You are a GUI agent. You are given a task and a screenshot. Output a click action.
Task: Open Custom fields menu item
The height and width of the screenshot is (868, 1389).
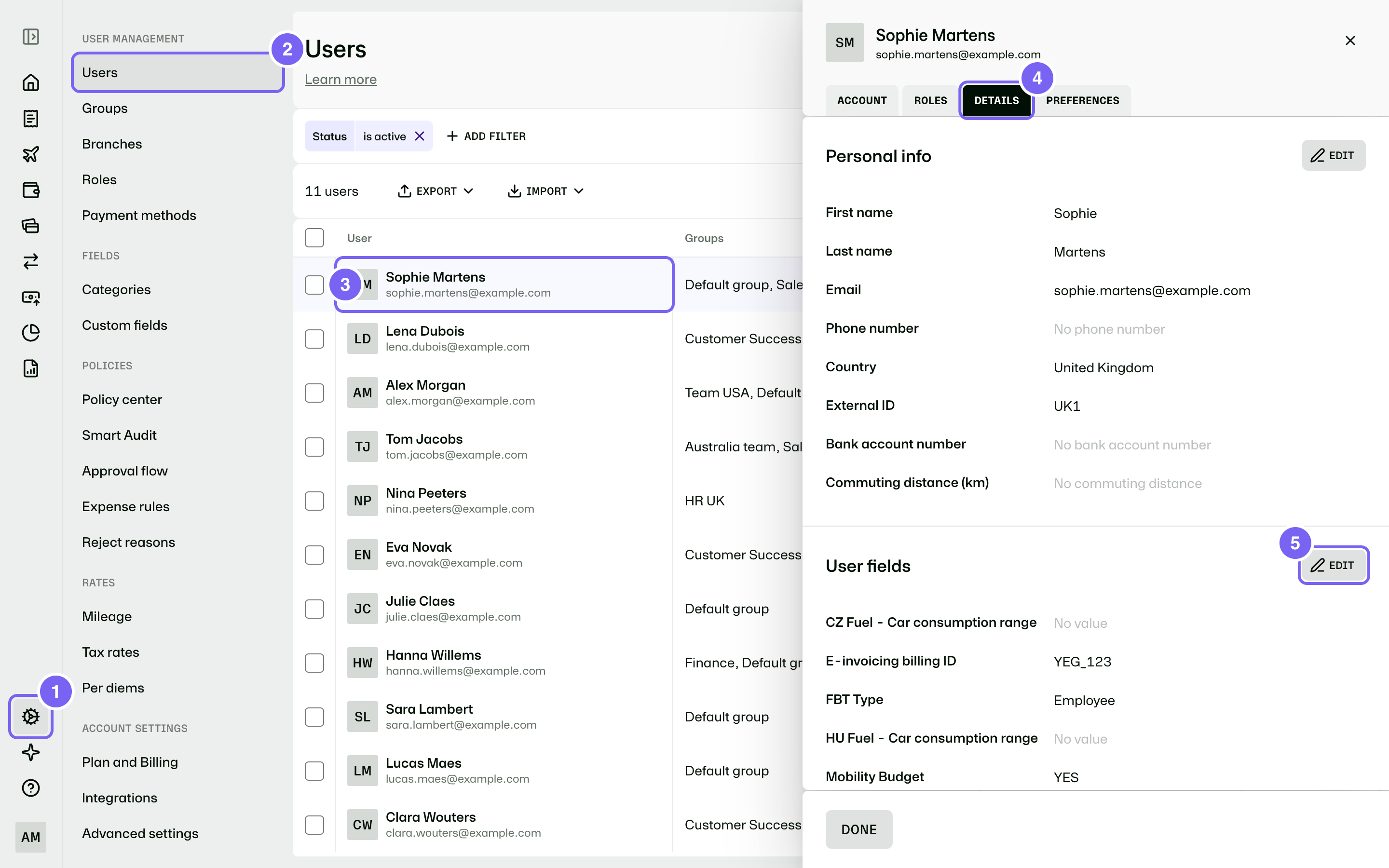pos(124,325)
